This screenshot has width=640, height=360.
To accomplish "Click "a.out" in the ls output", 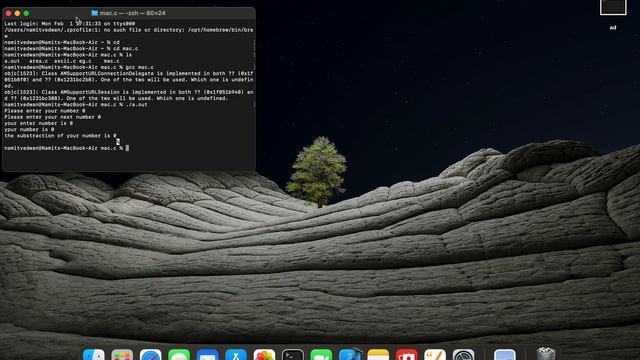I will (12, 61).
